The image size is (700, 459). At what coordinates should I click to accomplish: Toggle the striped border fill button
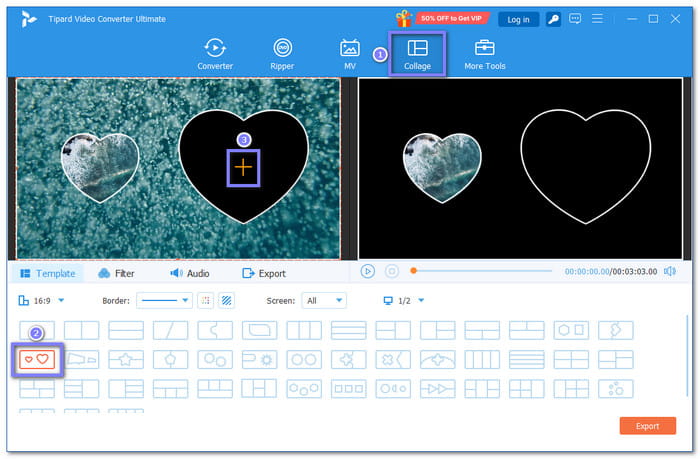pos(226,300)
